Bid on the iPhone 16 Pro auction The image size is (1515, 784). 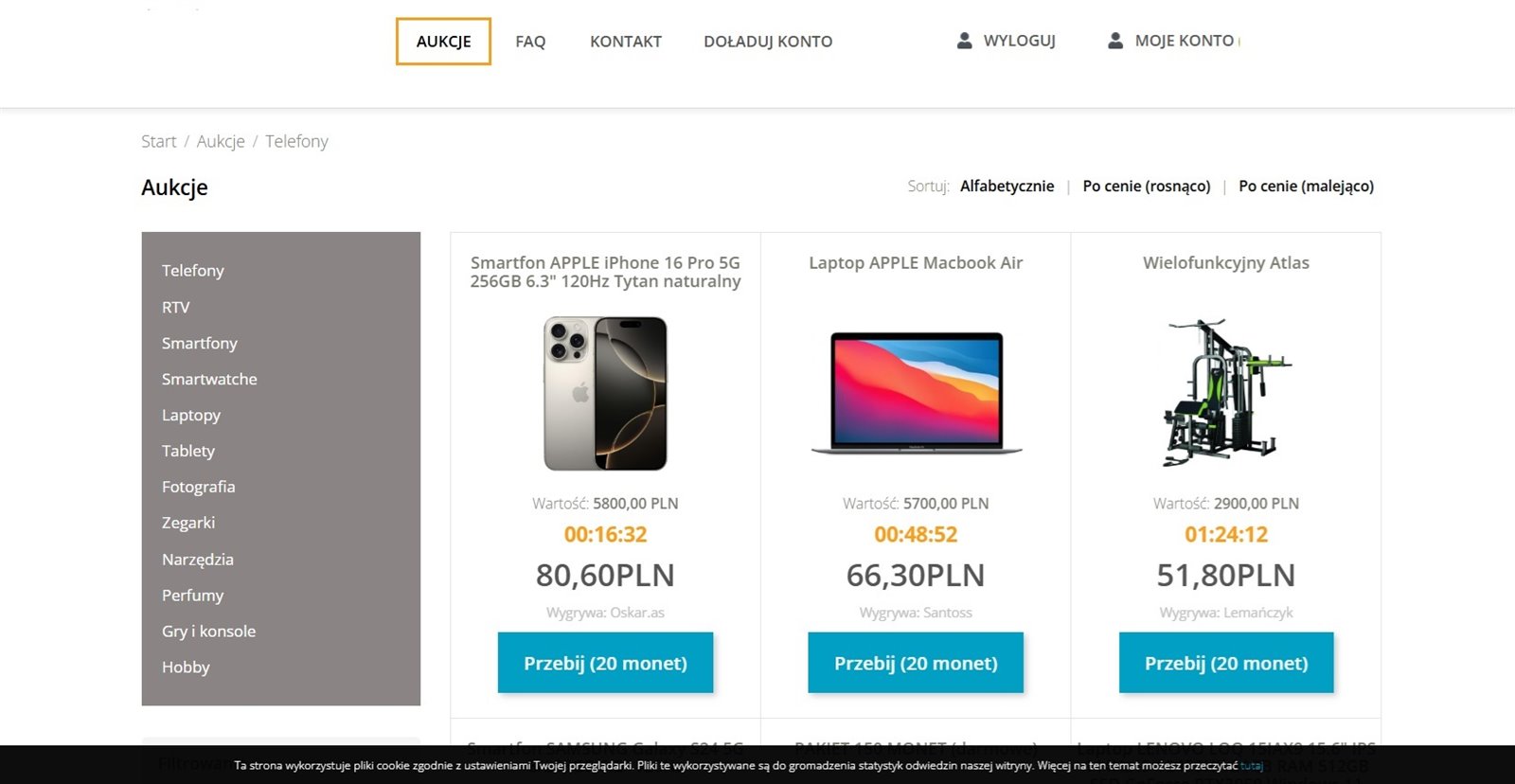[605, 663]
